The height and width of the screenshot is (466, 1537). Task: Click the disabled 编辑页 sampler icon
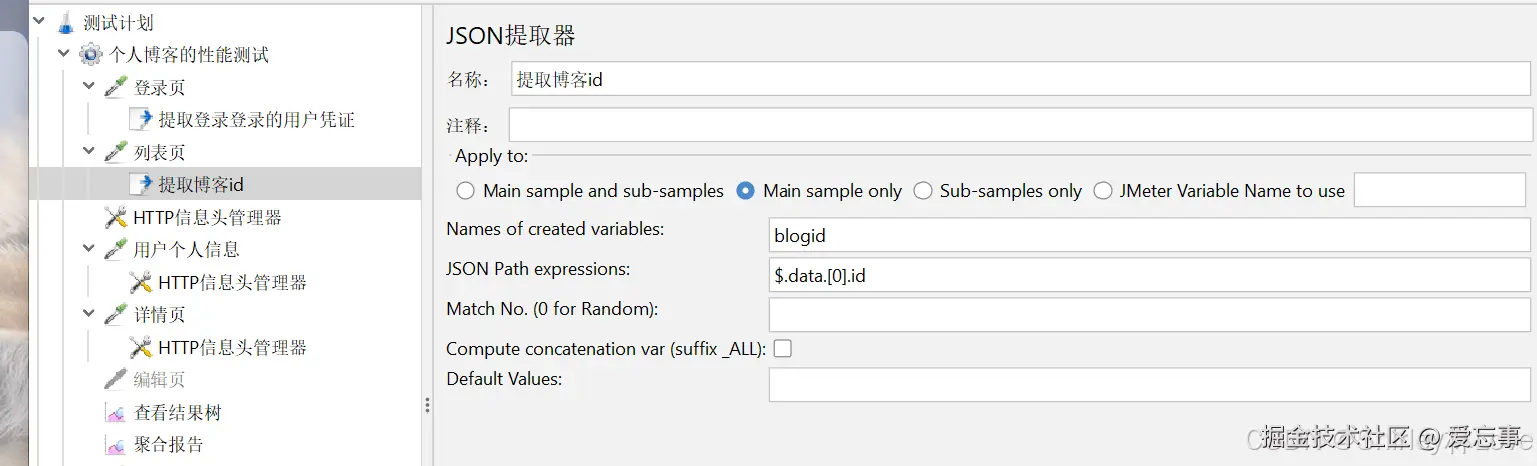point(116,380)
